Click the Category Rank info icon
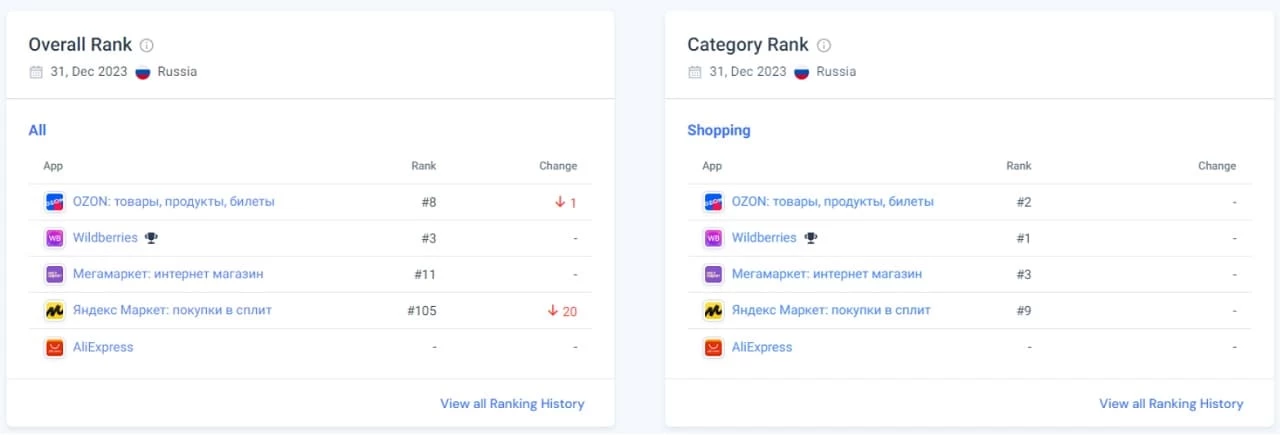Image resolution: width=1280 pixels, height=435 pixels. [824, 45]
